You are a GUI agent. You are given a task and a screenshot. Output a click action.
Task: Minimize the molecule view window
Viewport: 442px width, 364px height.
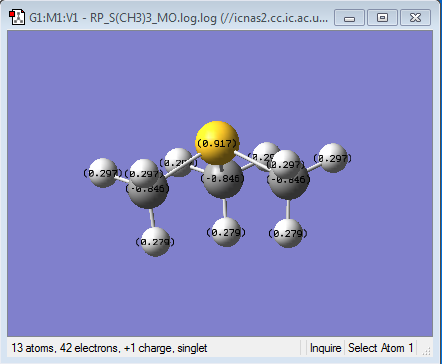click(349, 17)
